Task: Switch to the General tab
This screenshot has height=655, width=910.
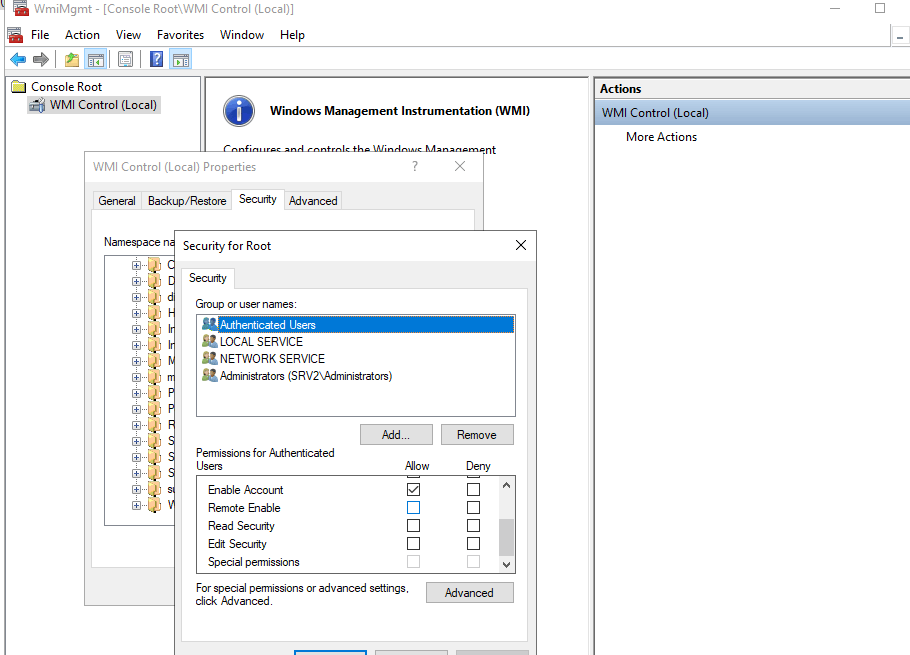Action: pos(117,201)
